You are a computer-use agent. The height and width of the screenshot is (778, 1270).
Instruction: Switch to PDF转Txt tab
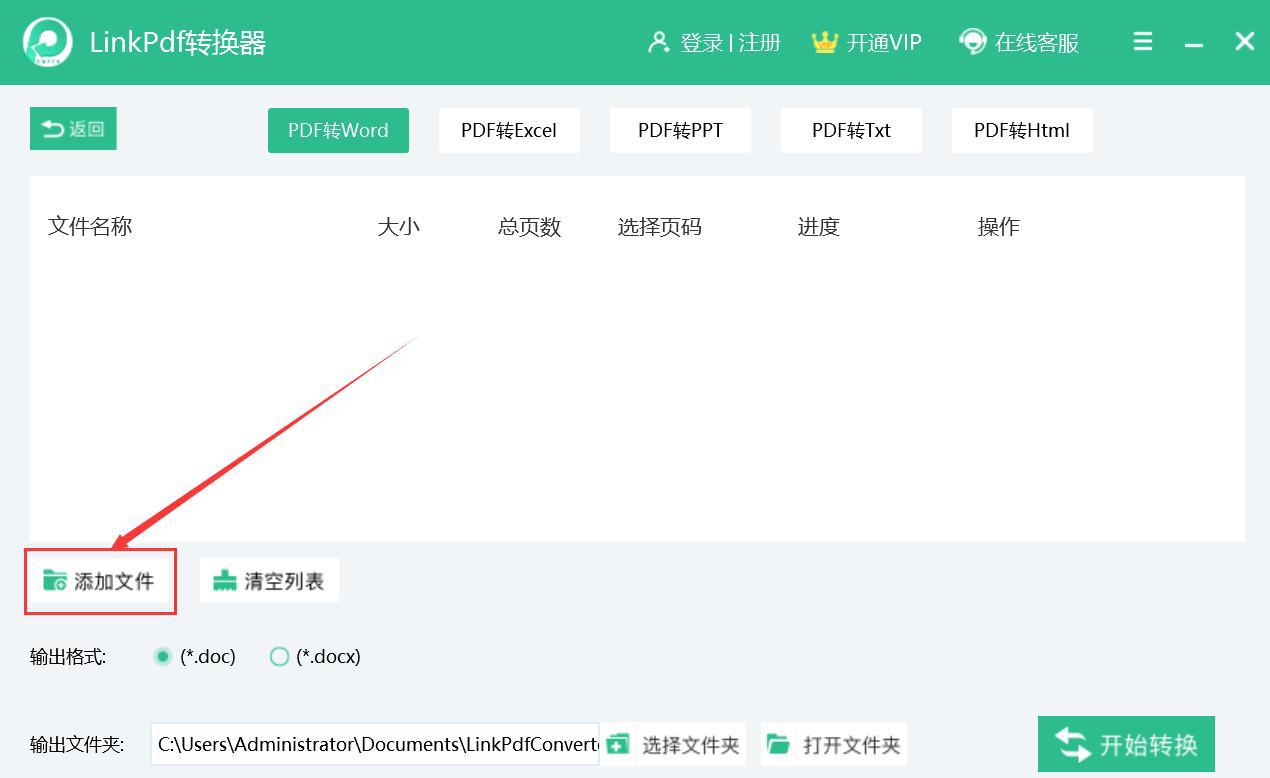(x=851, y=130)
